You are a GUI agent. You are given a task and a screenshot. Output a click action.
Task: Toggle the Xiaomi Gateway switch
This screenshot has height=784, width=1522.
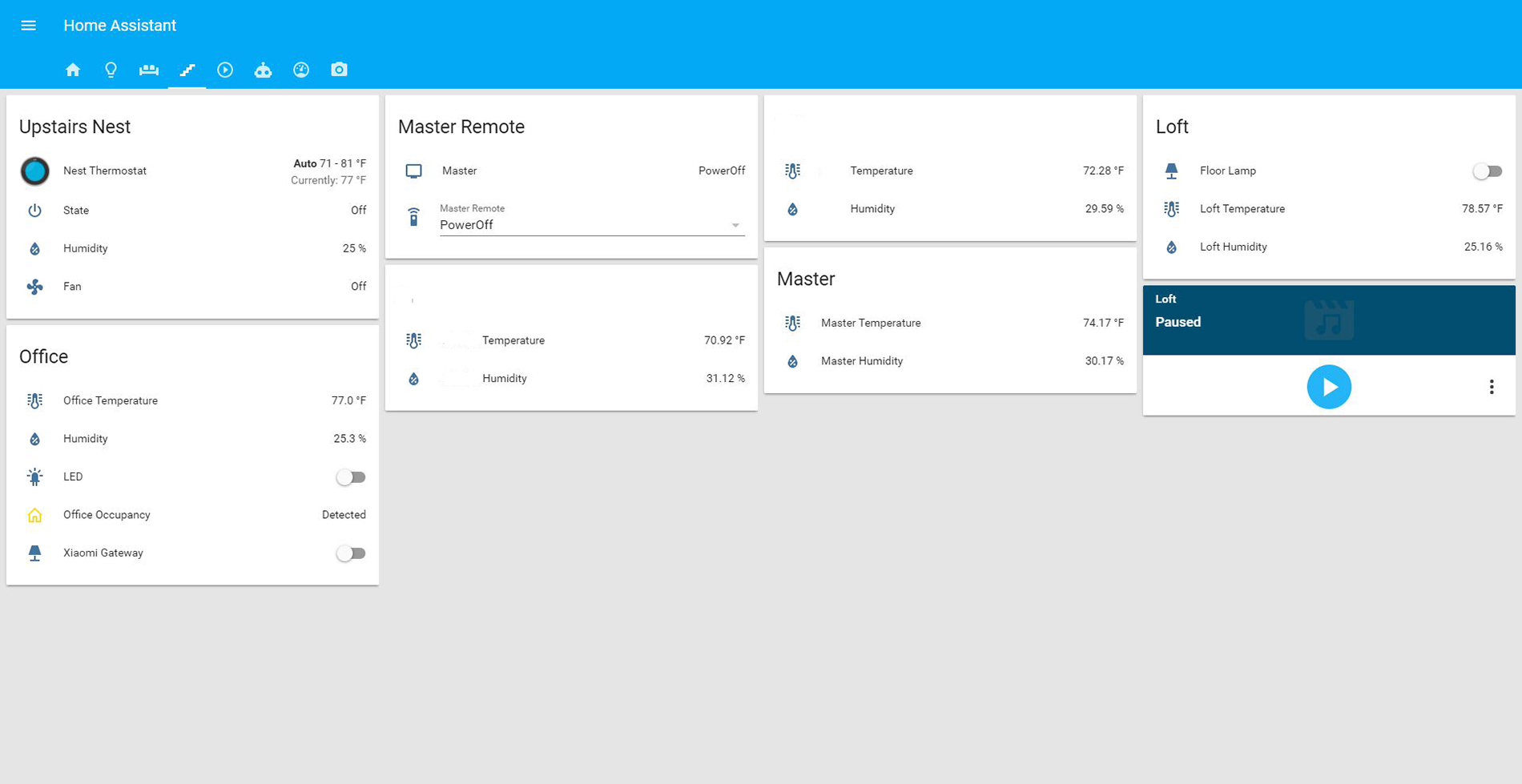pos(351,553)
